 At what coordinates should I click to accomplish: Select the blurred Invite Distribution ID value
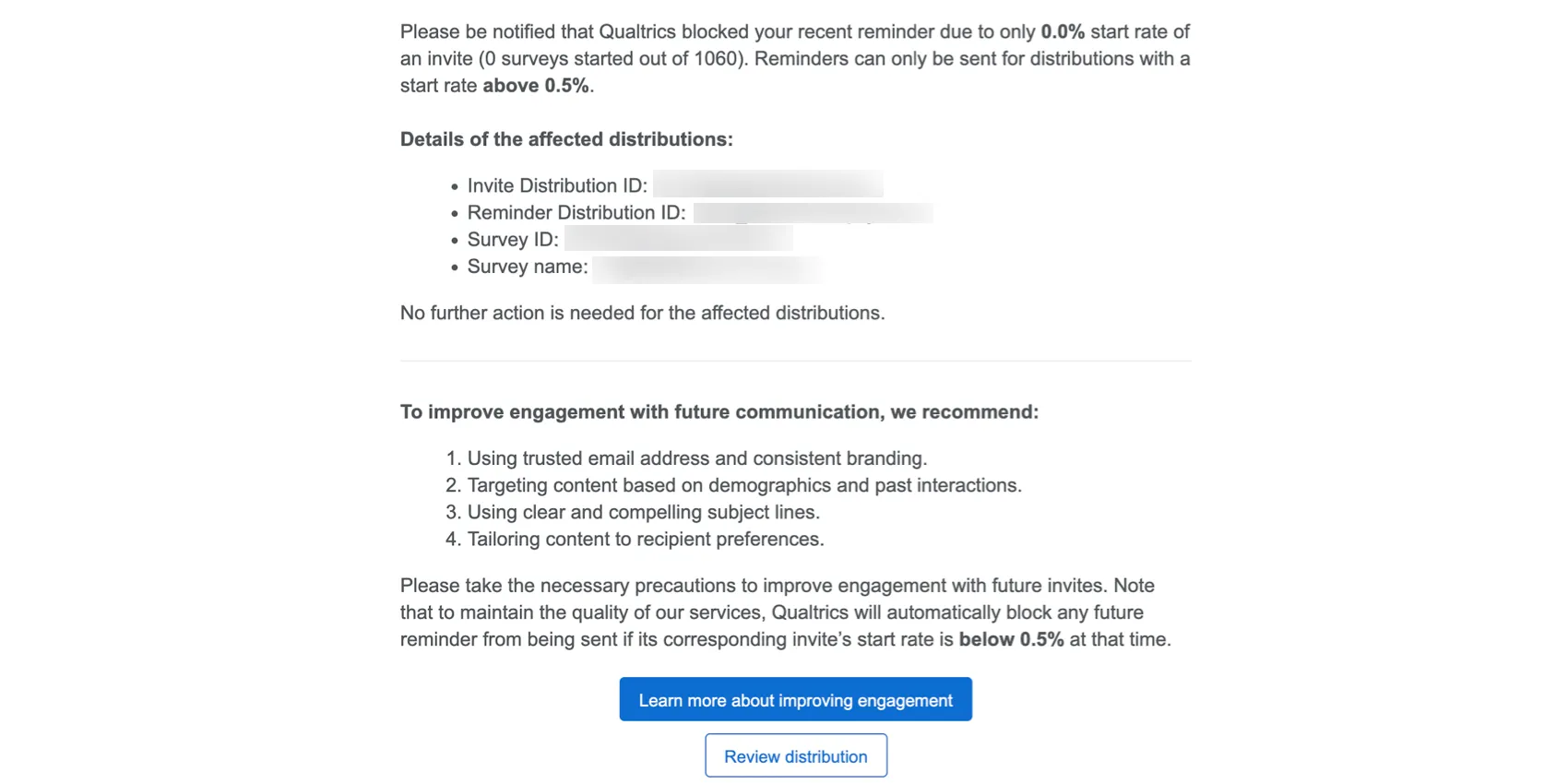(x=767, y=184)
